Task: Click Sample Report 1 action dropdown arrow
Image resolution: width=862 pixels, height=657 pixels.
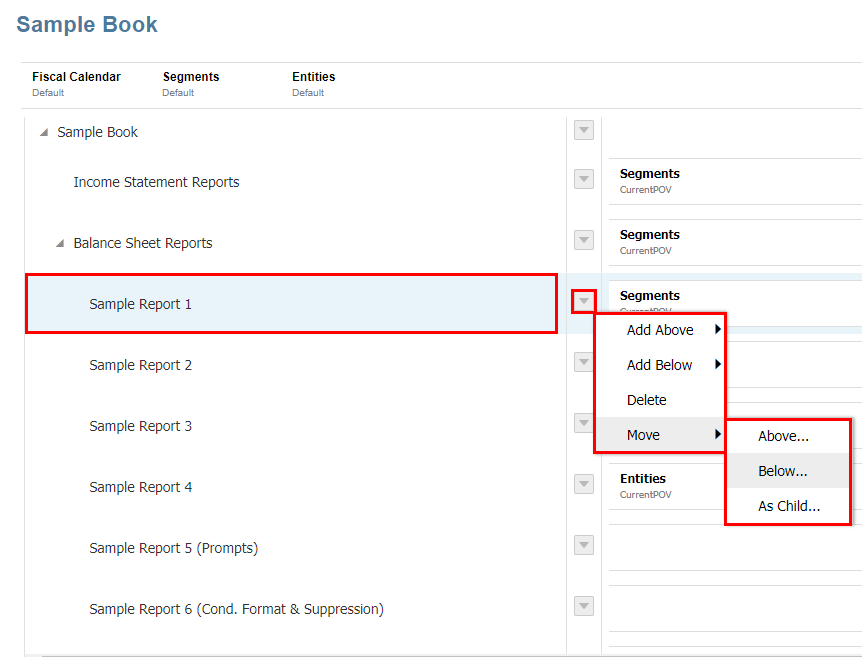Action: click(584, 301)
